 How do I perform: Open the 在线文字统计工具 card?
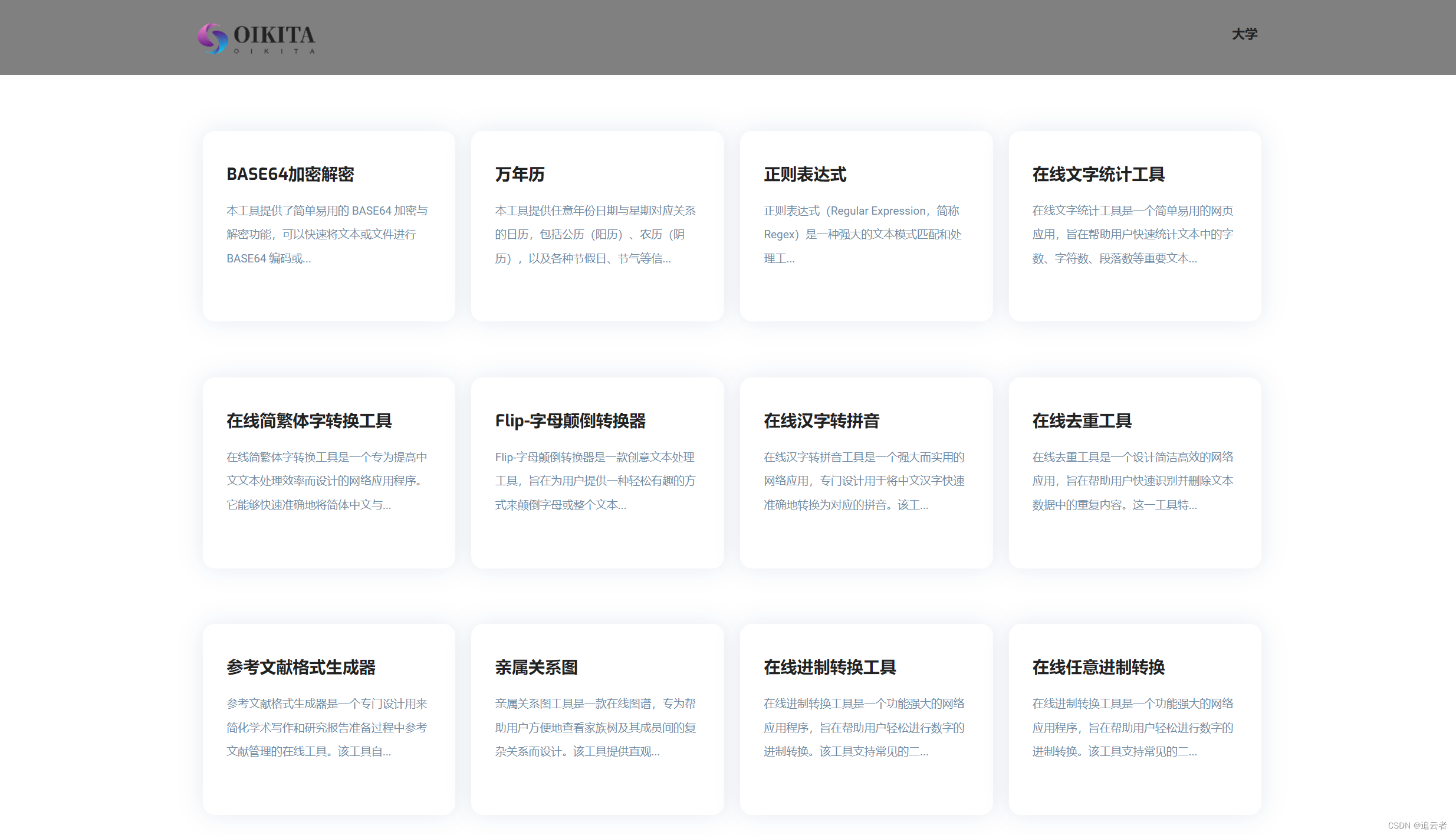(1098, 175)
